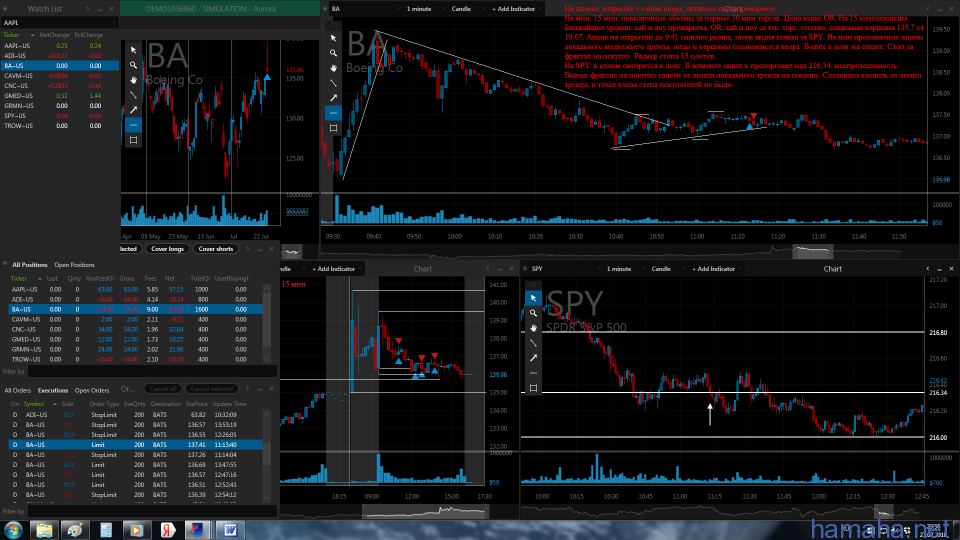Image resolution: width=960 pixels, height=540 pixels.
Task: Open Add Indicator dropdown in SPY chart
Action: coord(716,269)
